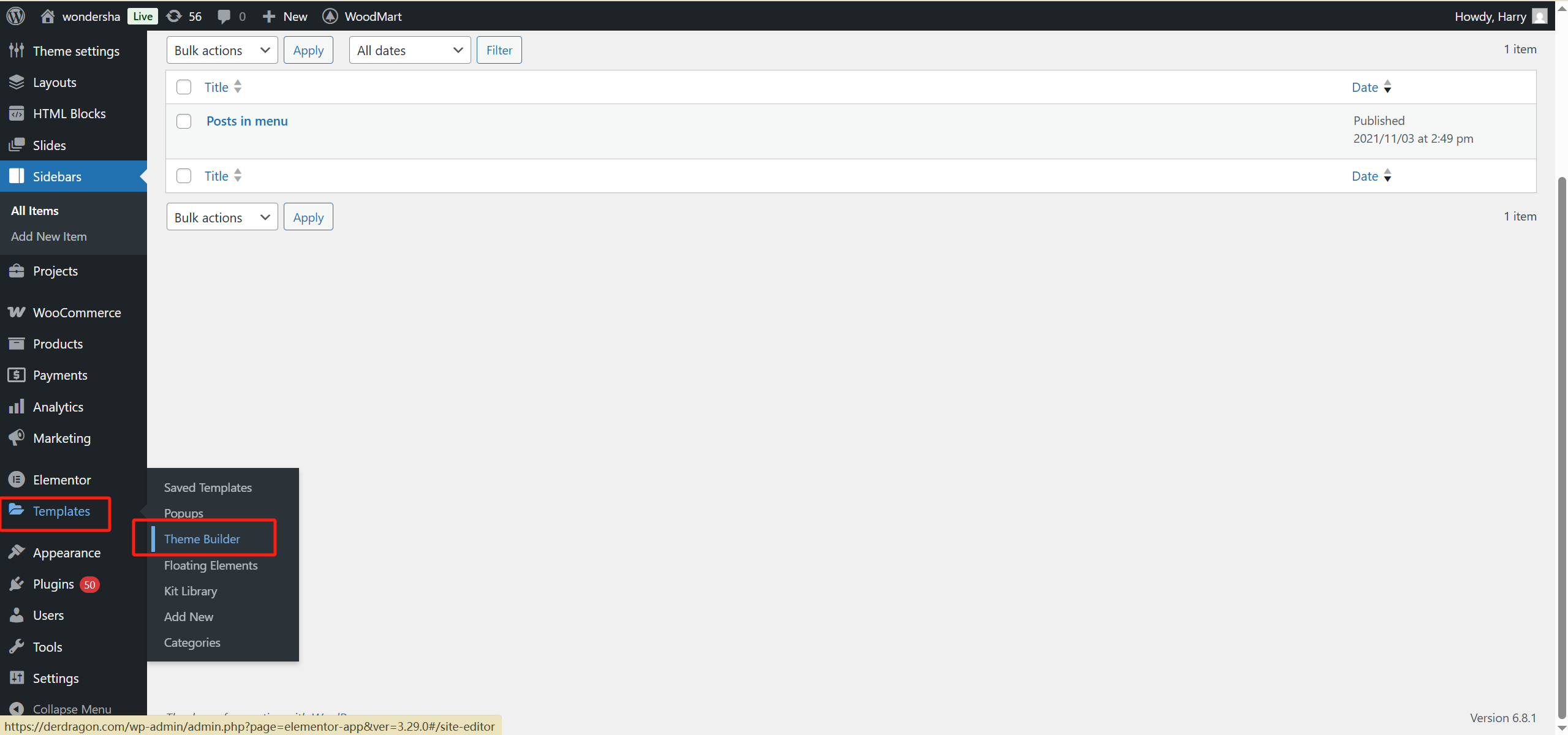Open the WordPress logo menu
This screenshot has height=735, width=1568.
pyautogui.click(x=15, y=16)
